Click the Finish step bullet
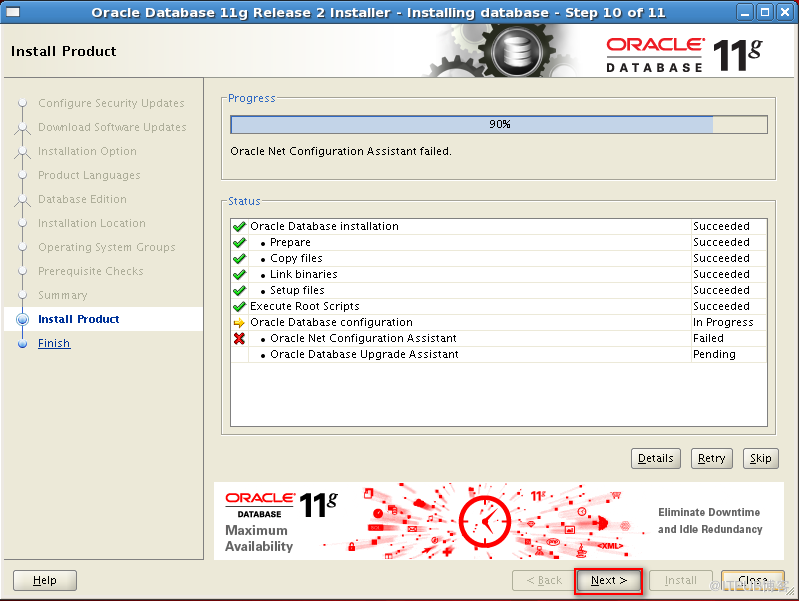The width and height of the screenshot is (799, 601). 22,344
